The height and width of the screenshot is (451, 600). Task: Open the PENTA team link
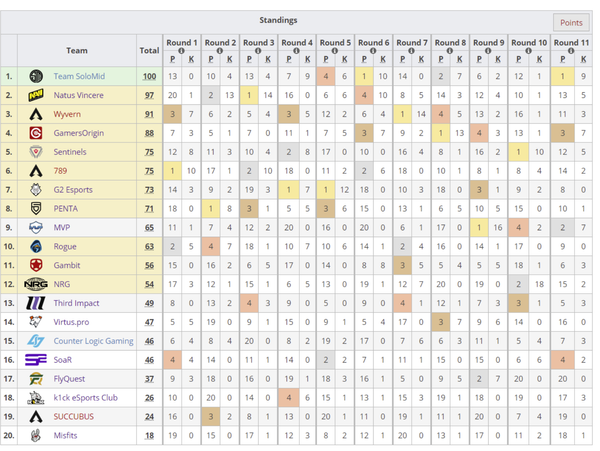tap(65, 208)
